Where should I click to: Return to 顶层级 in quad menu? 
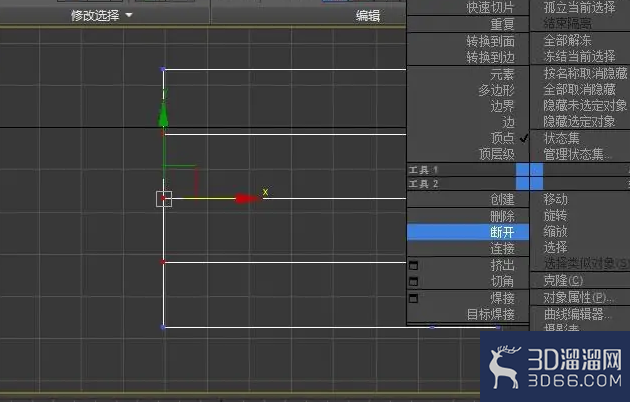point(496,154)
